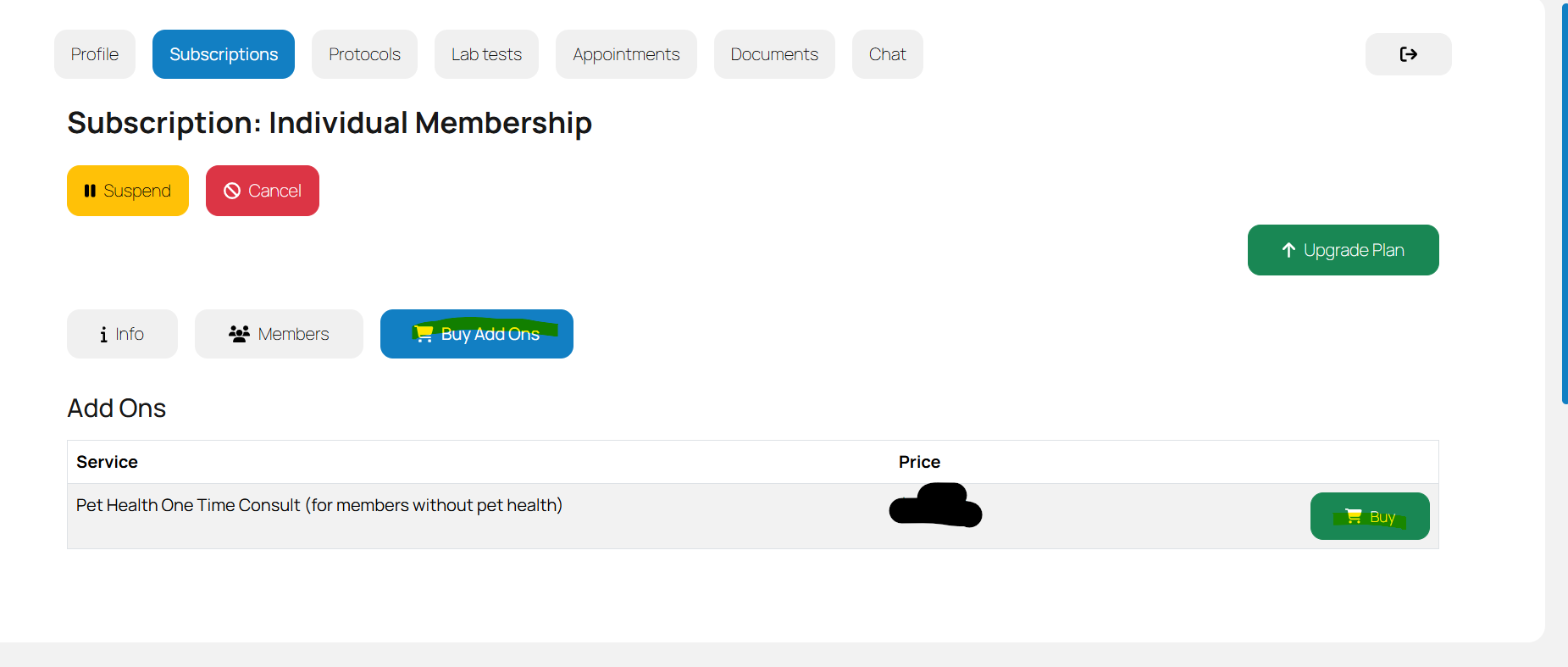Click the cart icon on the Buy button

pos(1354,516)
